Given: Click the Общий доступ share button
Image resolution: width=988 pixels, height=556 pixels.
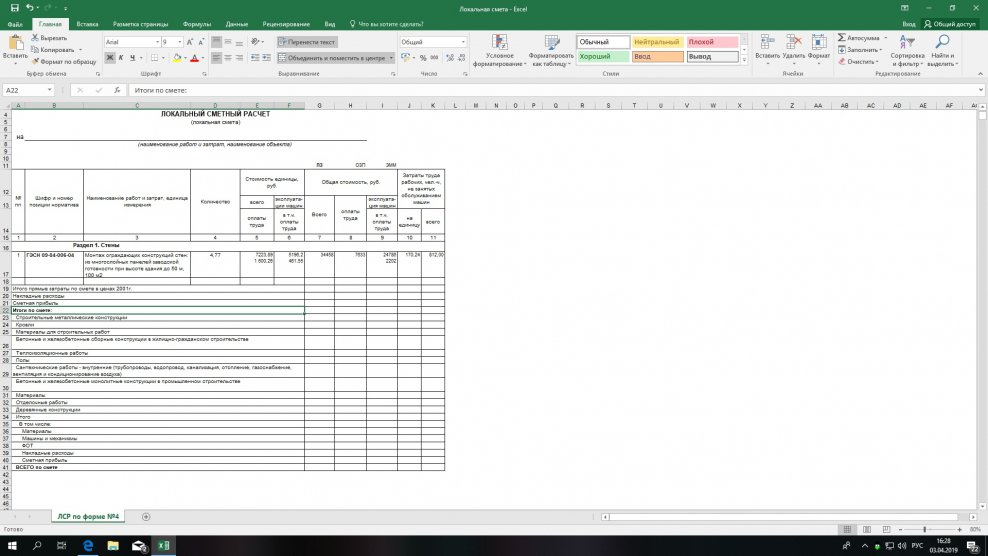Looking at the screenshot, I should click(952, 23).
